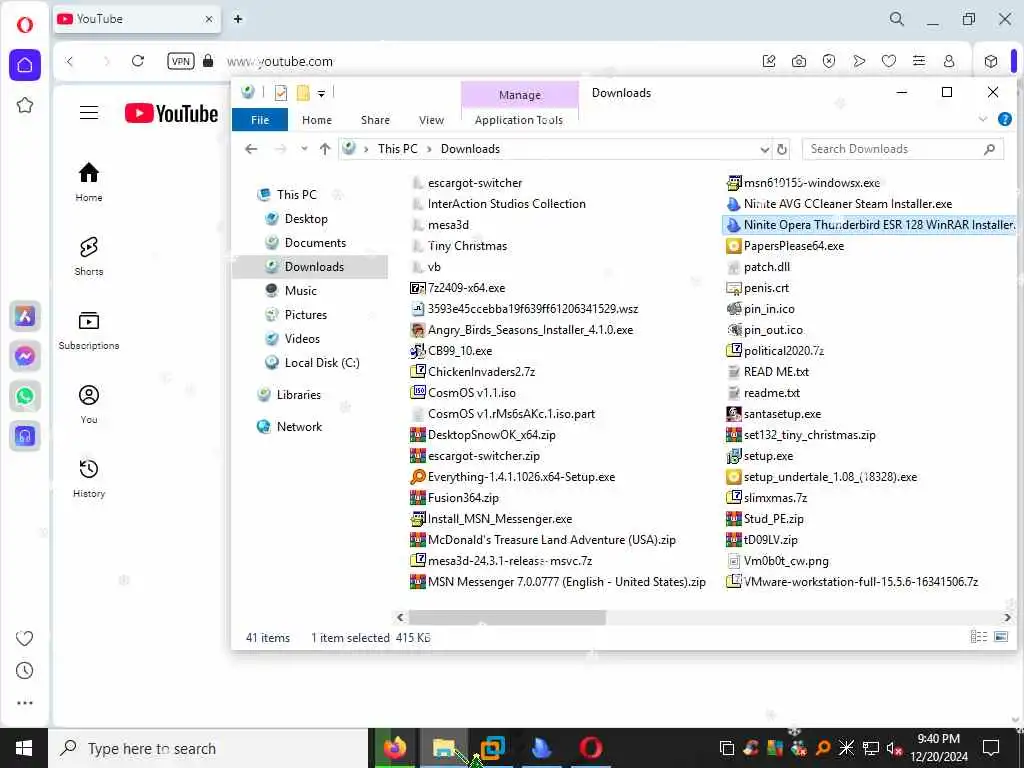The width and height of the screenshot is (1024, 768).
Task: Select Local Disk (C:) in navigation pane
Action: coord(322,362)
